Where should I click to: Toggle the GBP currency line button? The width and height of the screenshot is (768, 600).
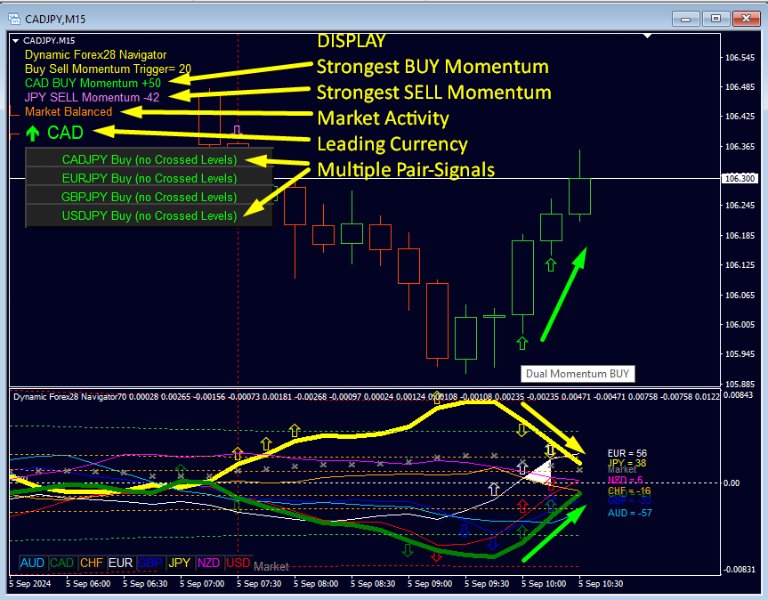pos(150,563)
